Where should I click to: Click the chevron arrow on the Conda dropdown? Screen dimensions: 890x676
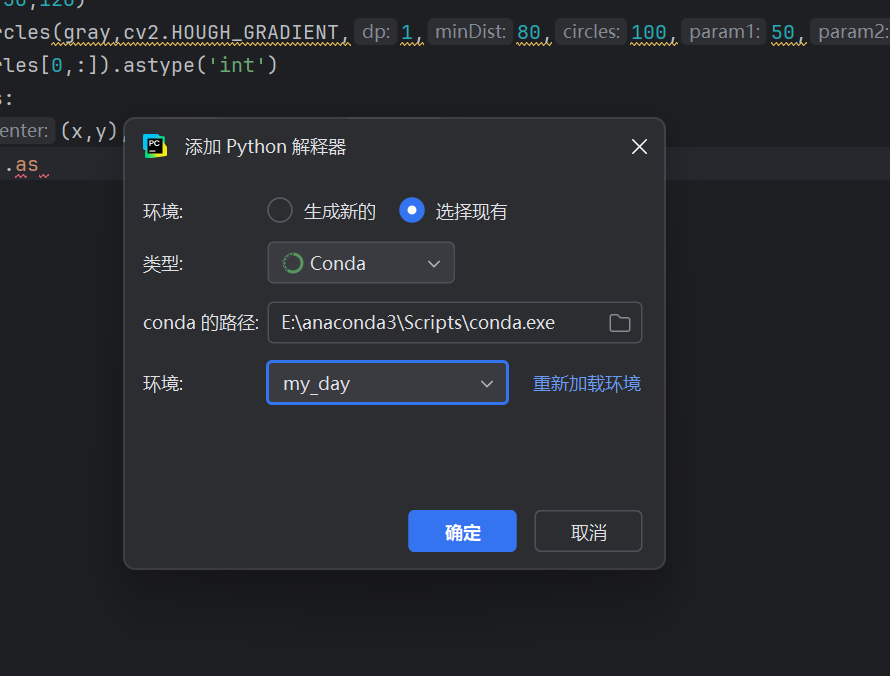click(434, 262)
